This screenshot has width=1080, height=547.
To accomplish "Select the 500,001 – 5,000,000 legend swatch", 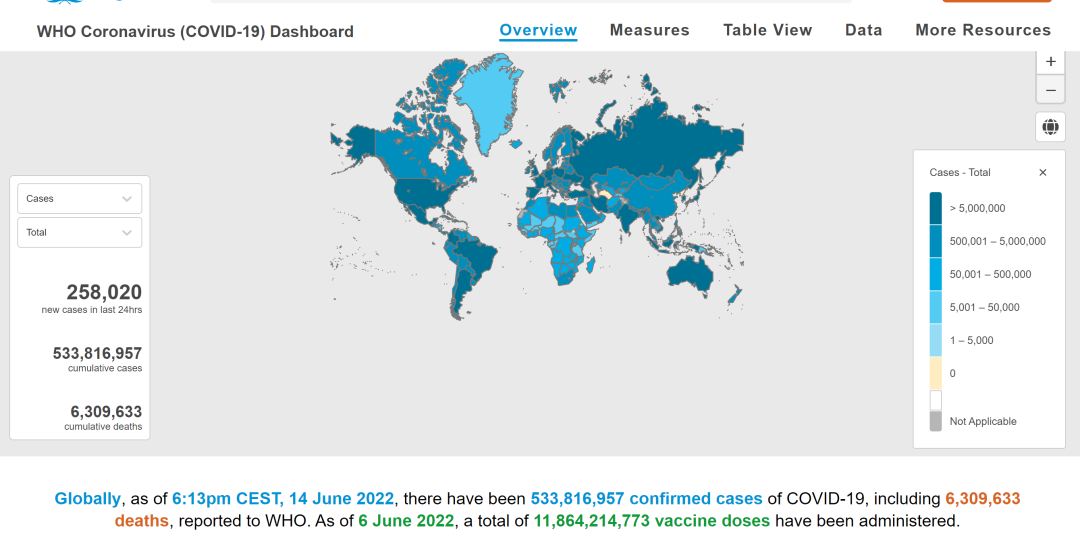I will [x=935, y=241].
